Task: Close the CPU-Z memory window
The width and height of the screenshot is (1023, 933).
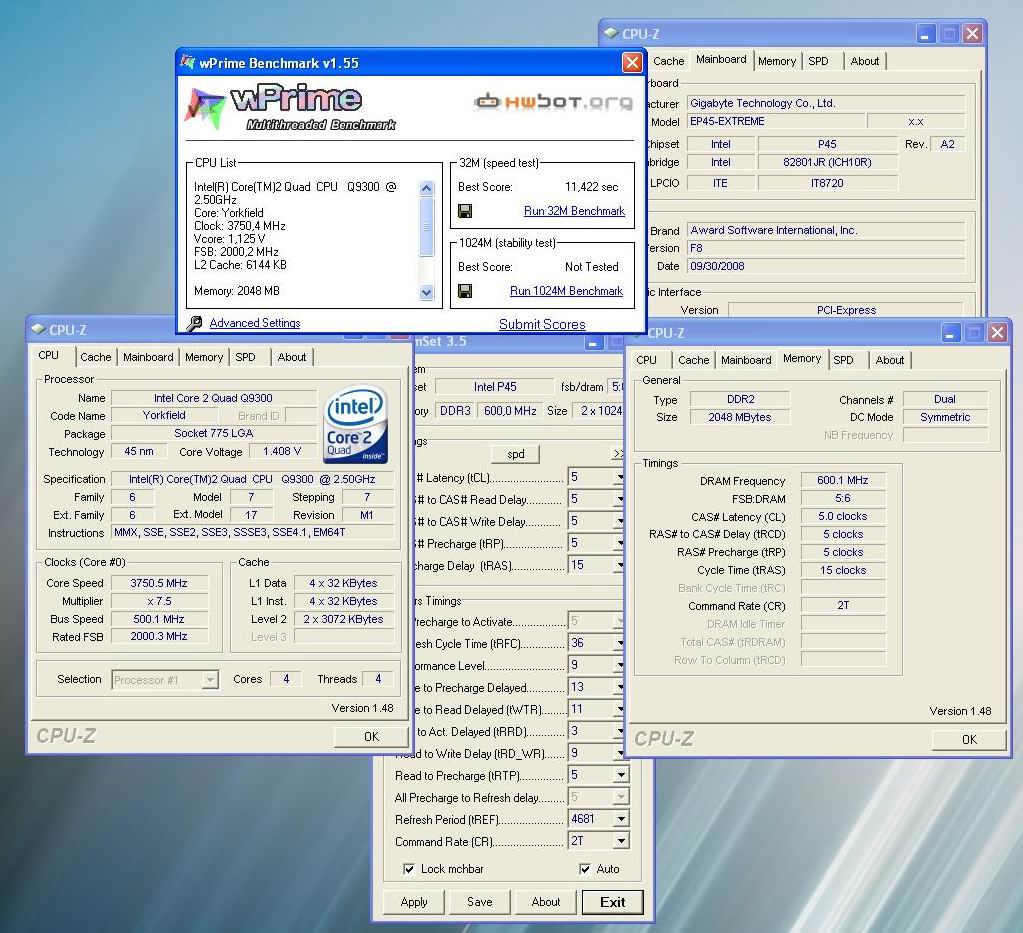Action: point(997,333)
